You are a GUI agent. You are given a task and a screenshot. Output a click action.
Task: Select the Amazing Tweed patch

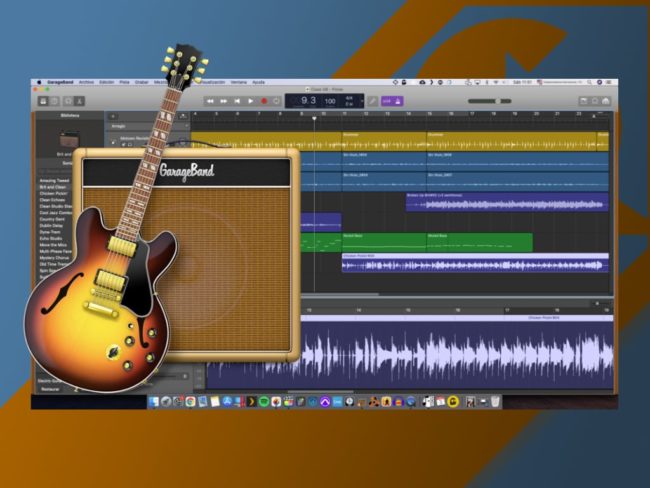point(54,180)
